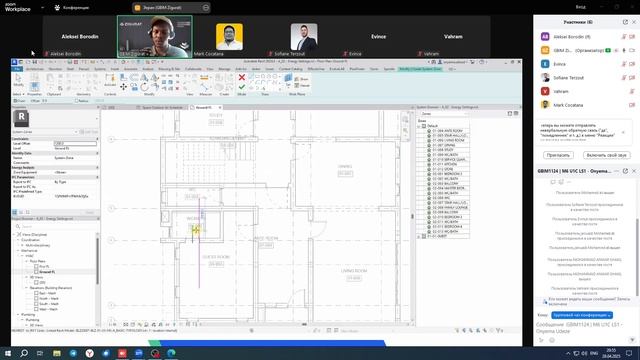Viewport: 640px width, 360px height.
Task: Click the Zoom Workplace logo
Action: pyautogui.click(x=17, y=7)
